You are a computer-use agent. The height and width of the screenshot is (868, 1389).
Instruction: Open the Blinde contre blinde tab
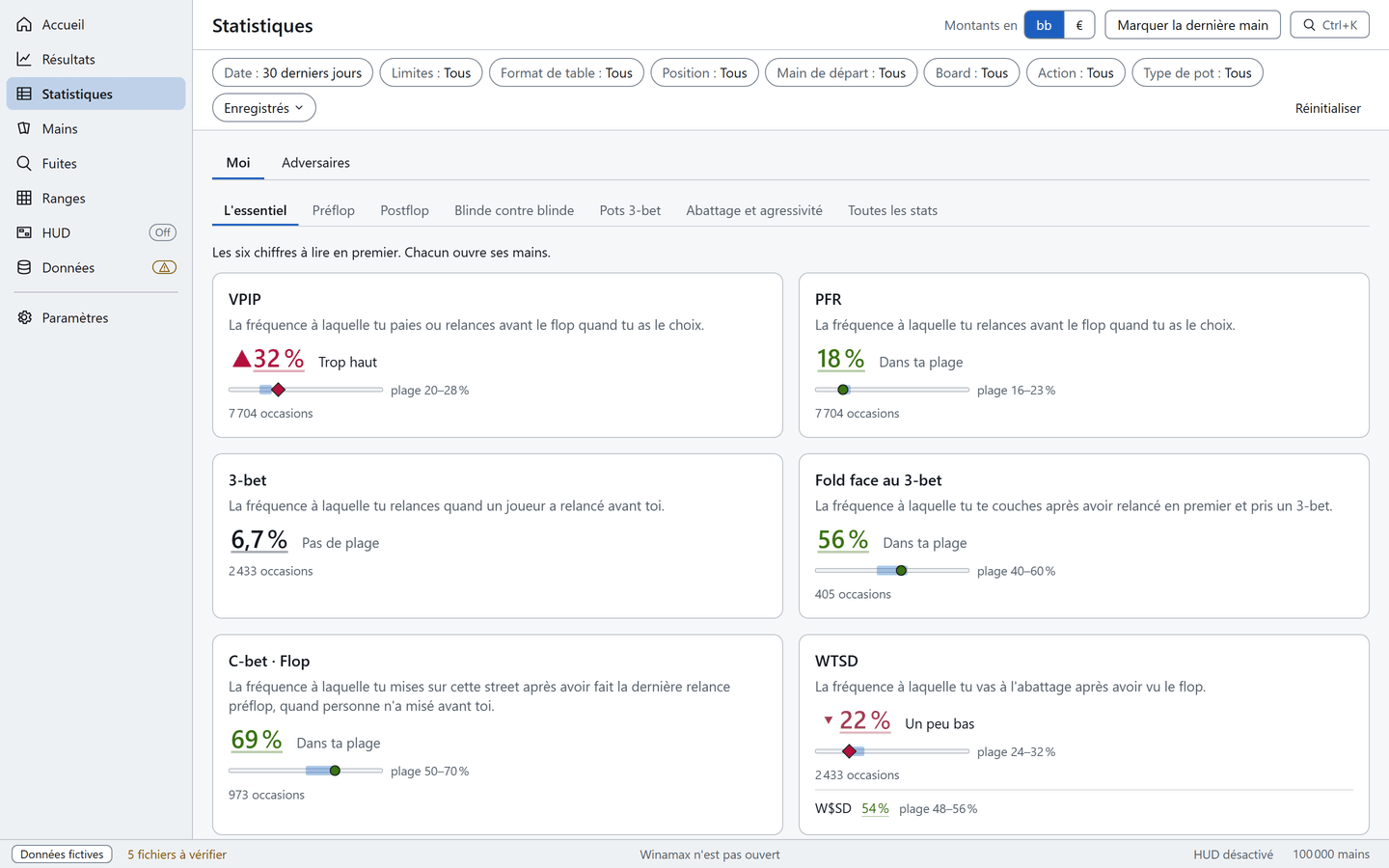click(x=514, y=210)
